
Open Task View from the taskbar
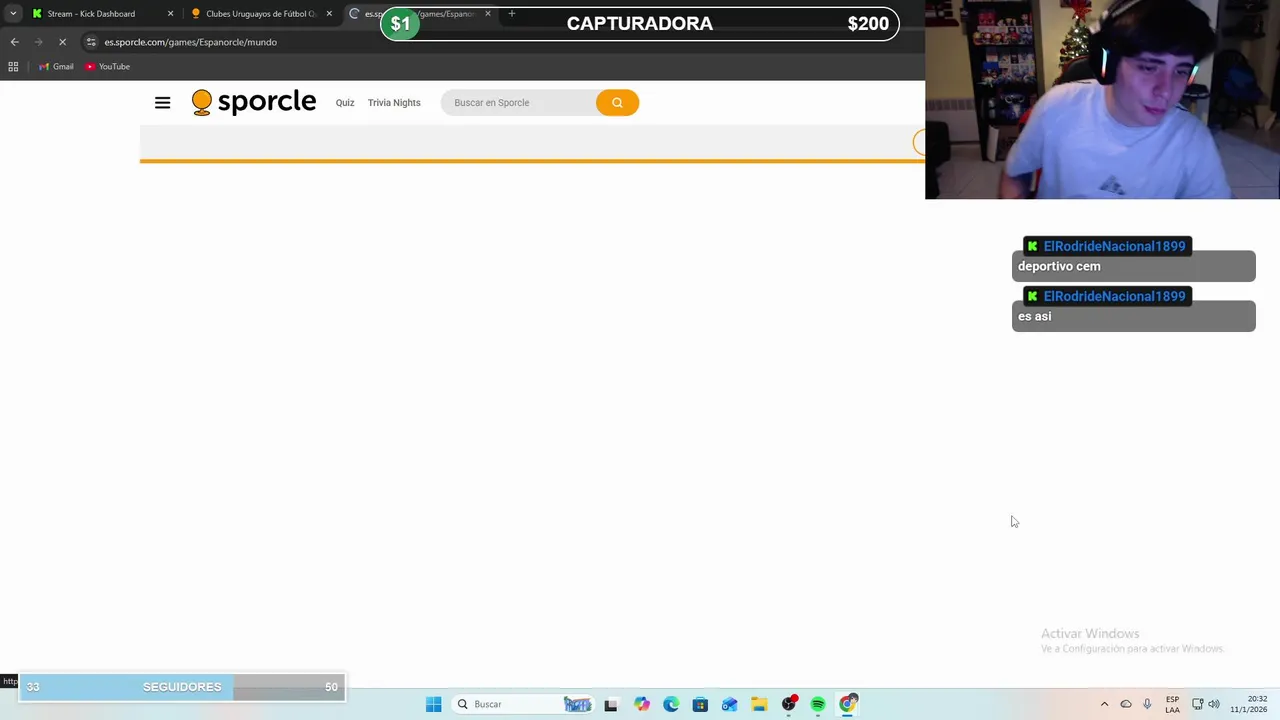pyautogui.click(x=611, y=704)
